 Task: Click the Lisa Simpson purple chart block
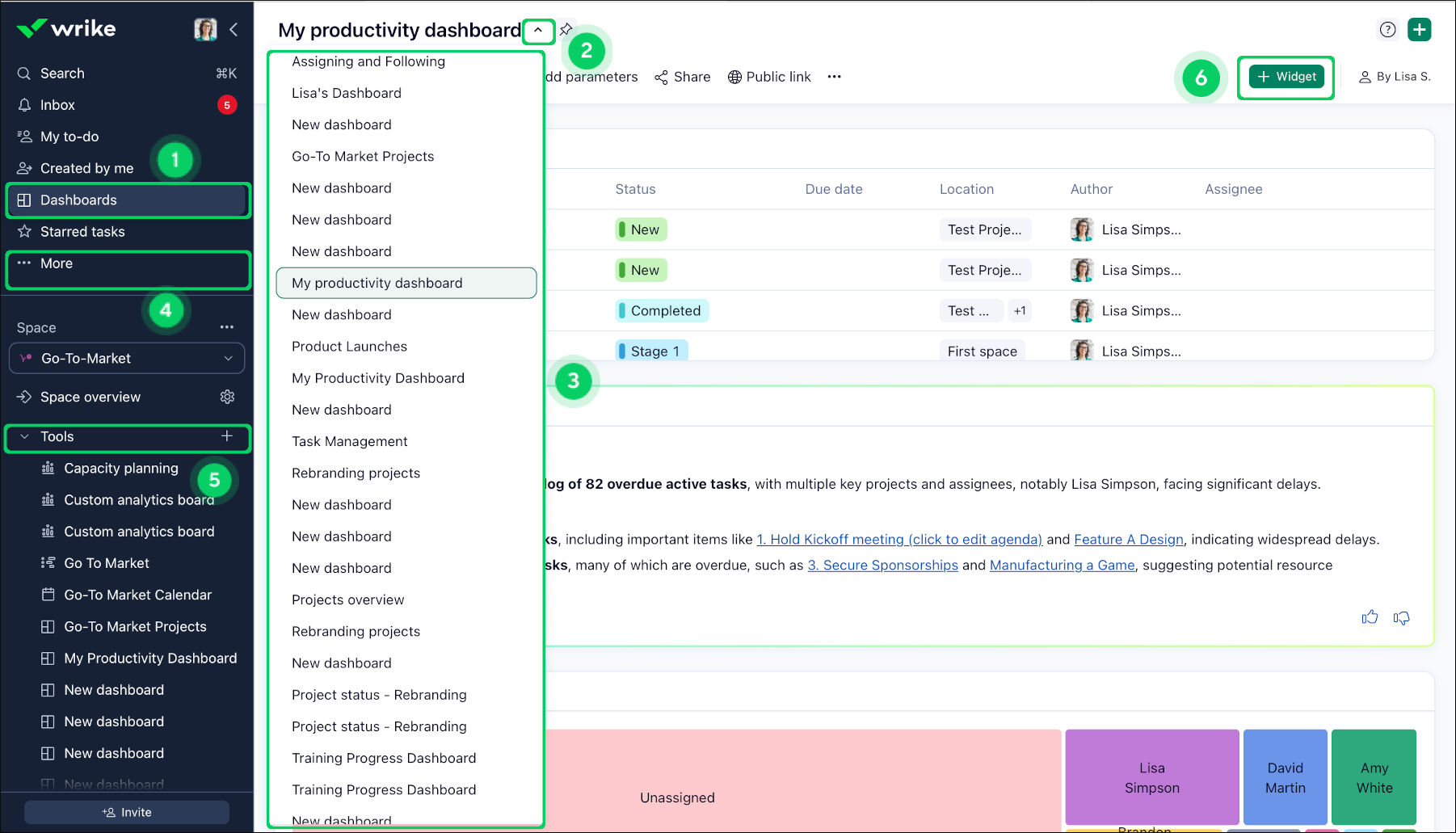click(x=1151, y=777)
